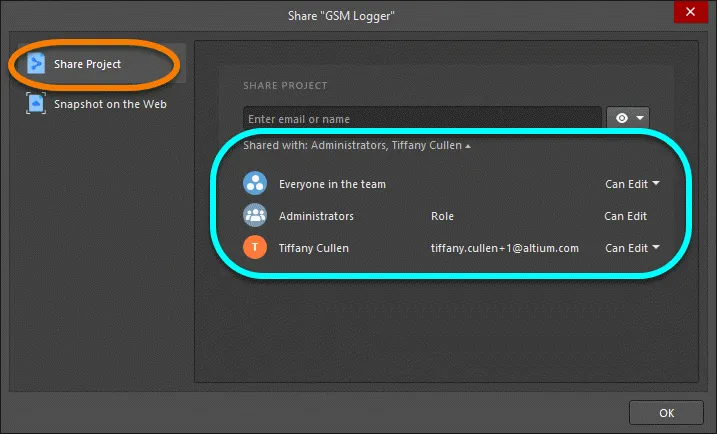The image size is (717, 434).
Task: Focus the Enter email or name field
Action: tap(422, 119)
